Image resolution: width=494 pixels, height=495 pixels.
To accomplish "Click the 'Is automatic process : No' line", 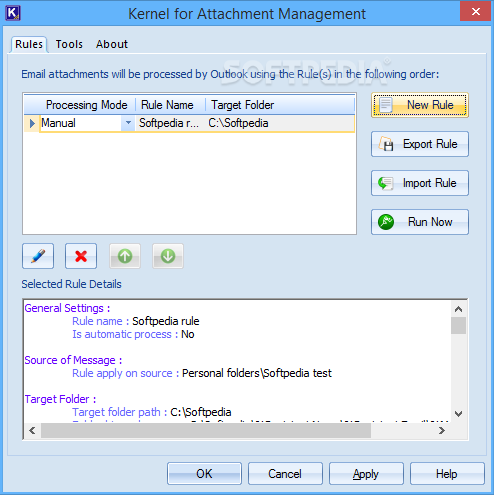I will pos(133,334).
